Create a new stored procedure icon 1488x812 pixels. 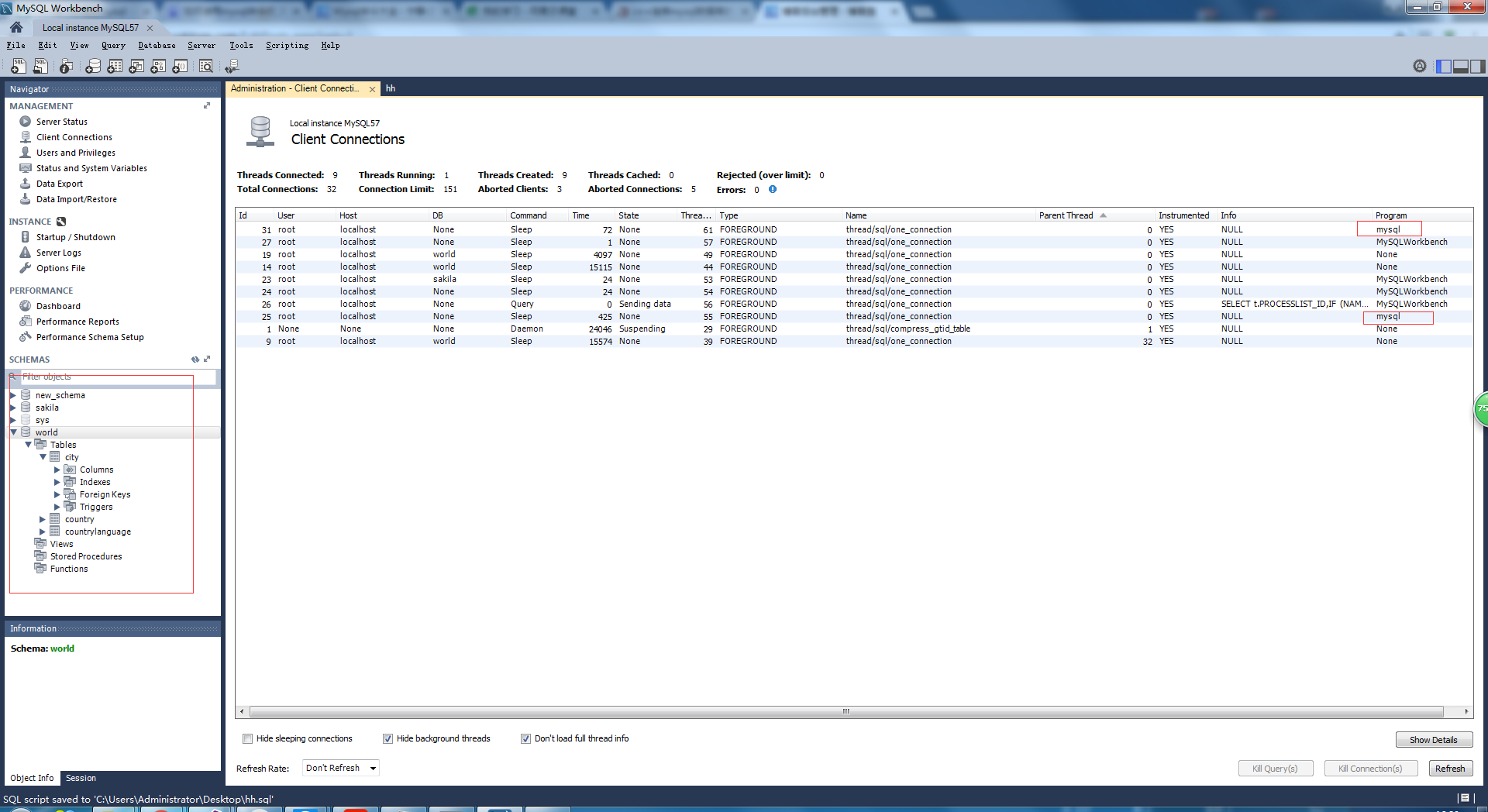click(158, 67)
